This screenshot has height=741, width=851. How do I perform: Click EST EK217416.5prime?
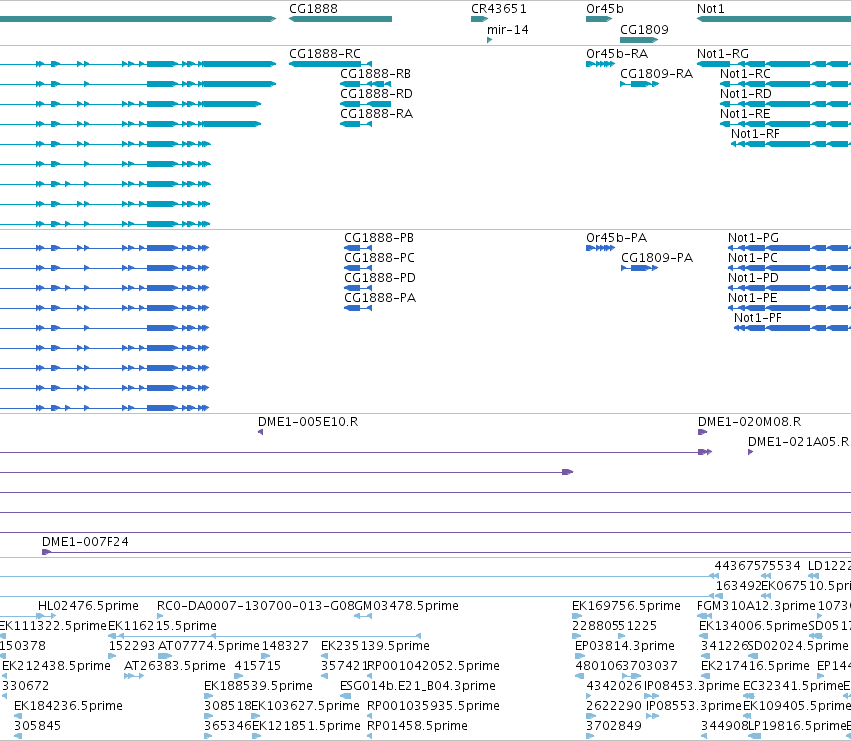point(705,676)
